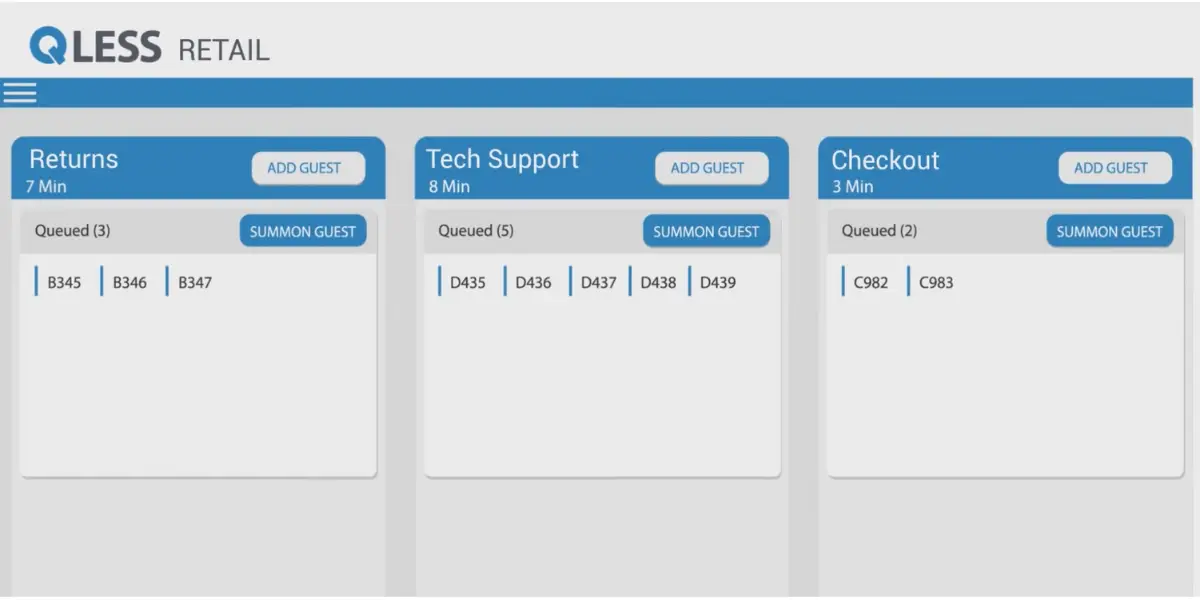Open the hamburger menu icon
The width and height of the screenshot is (1200, 600).
pos(20,93)
